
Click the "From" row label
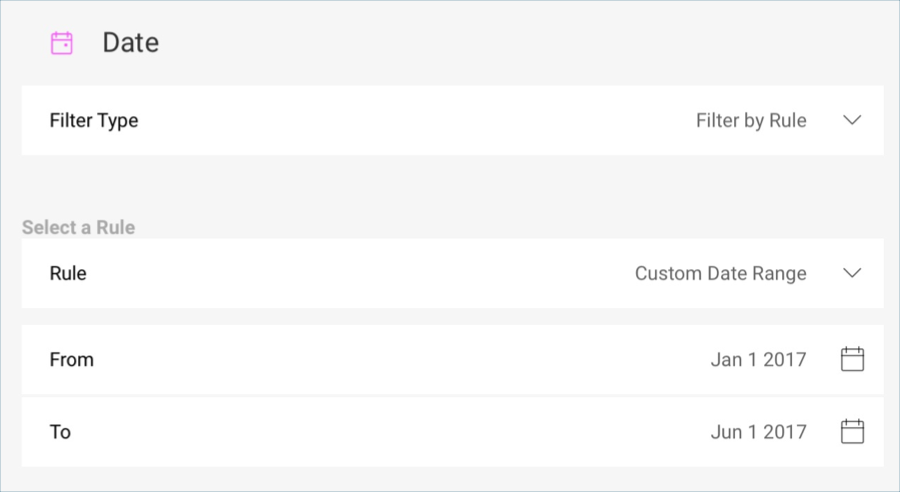coord(72,360)
